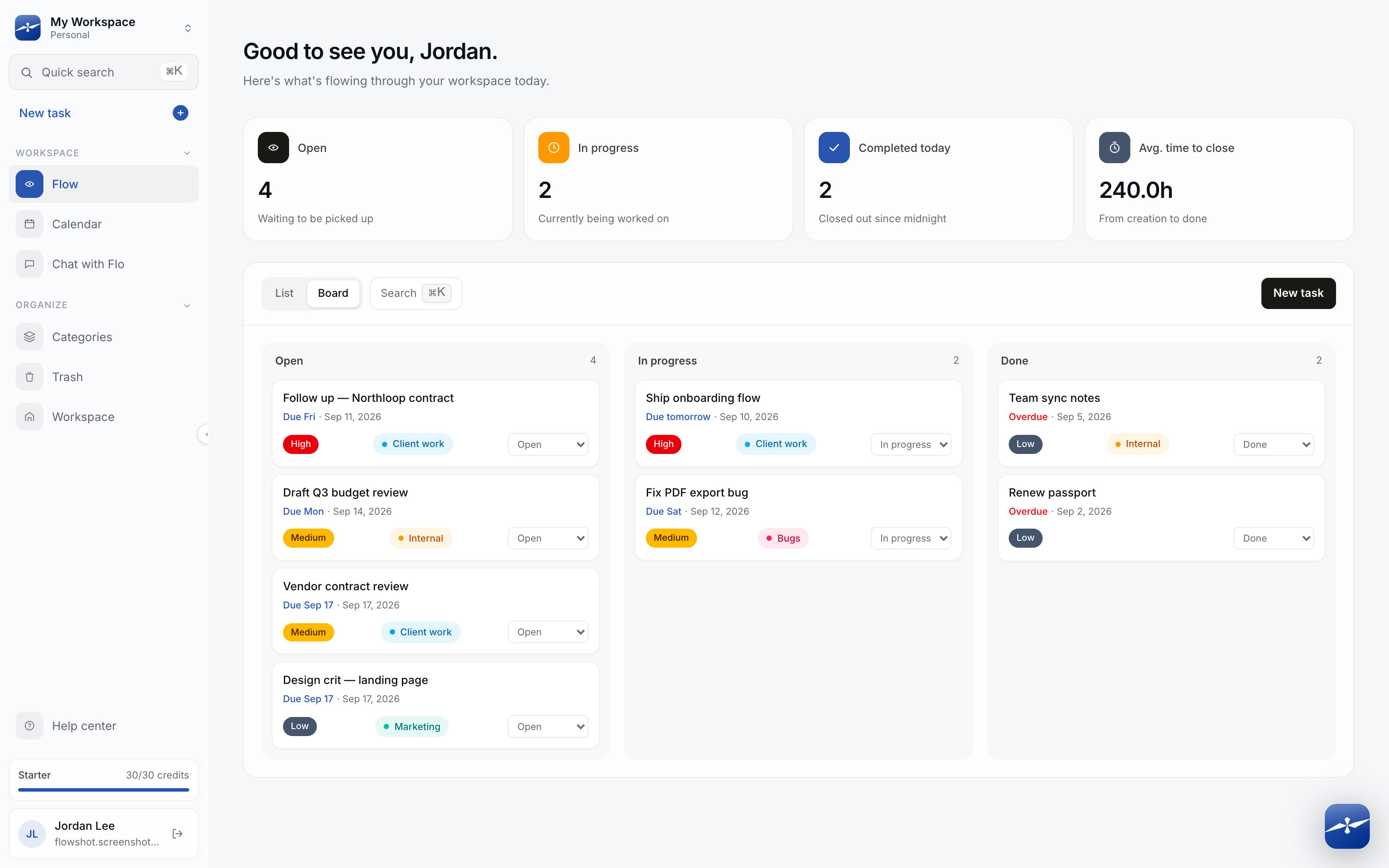Viewport: 1389px width, 868px height.
Task: Open status dropdown on Renew passport
Action: coord(1274,539)
